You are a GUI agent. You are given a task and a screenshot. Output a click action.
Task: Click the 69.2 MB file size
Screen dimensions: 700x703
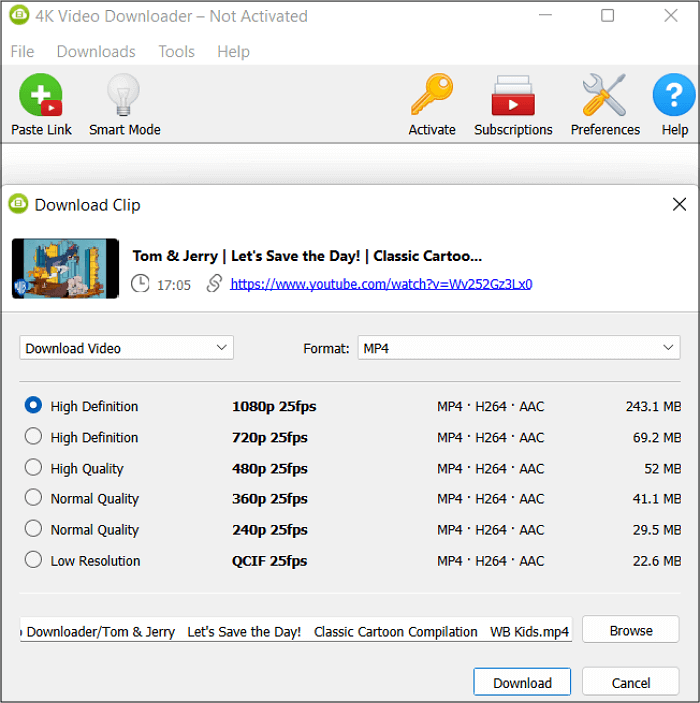click(657, 437)
